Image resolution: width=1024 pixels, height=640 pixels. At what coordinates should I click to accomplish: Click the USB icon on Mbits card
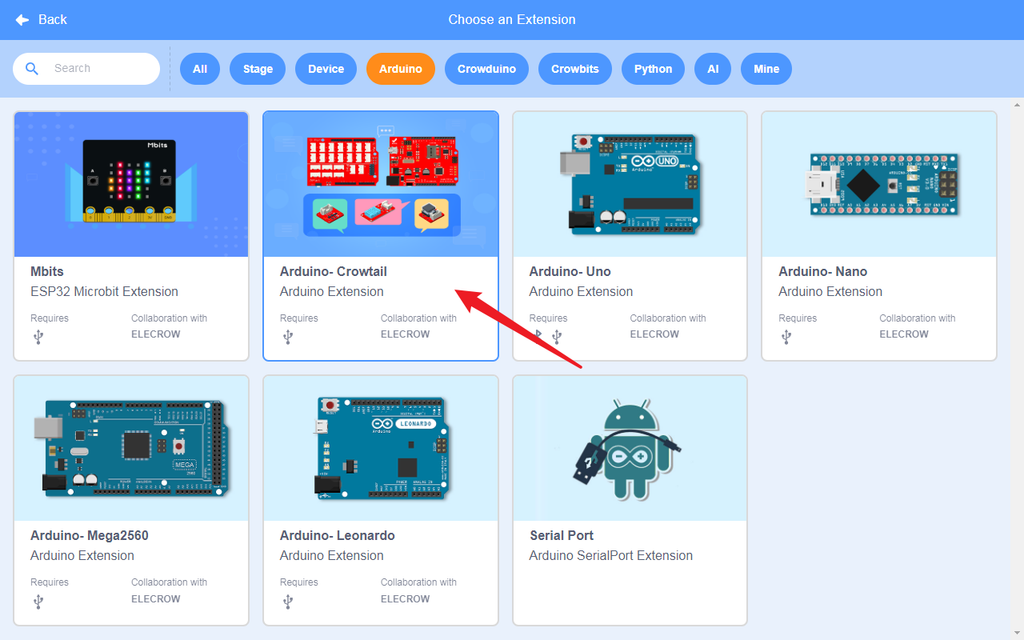tap(38, 337)
